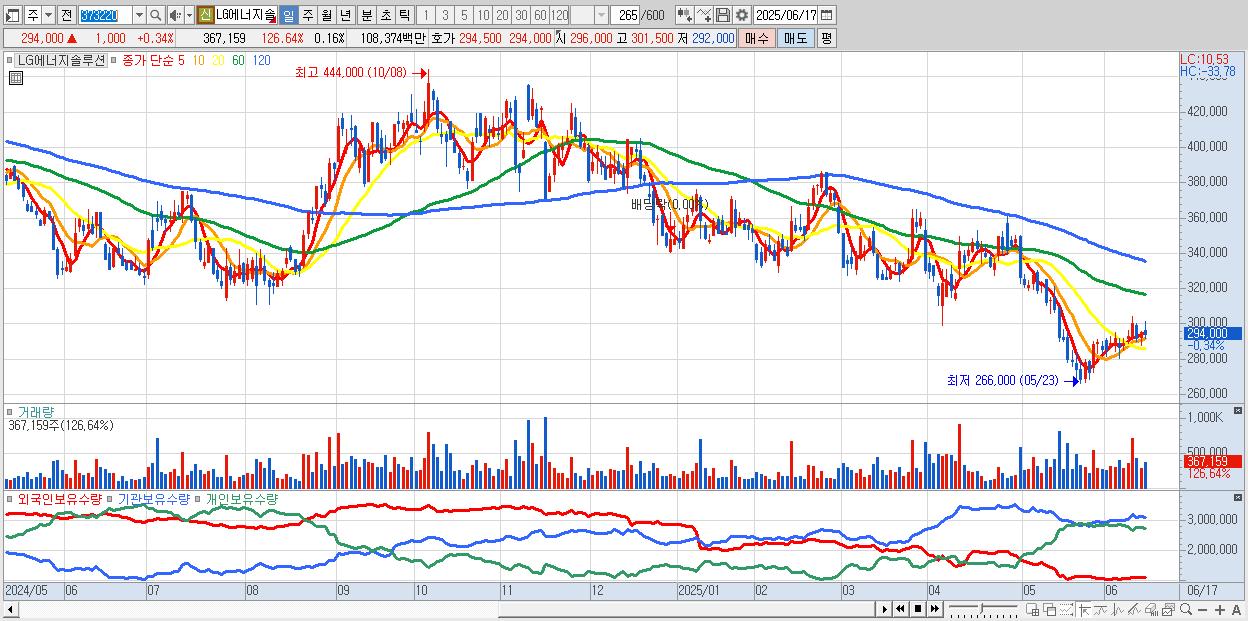Open the calendar date picker icon

click(827, 15)
